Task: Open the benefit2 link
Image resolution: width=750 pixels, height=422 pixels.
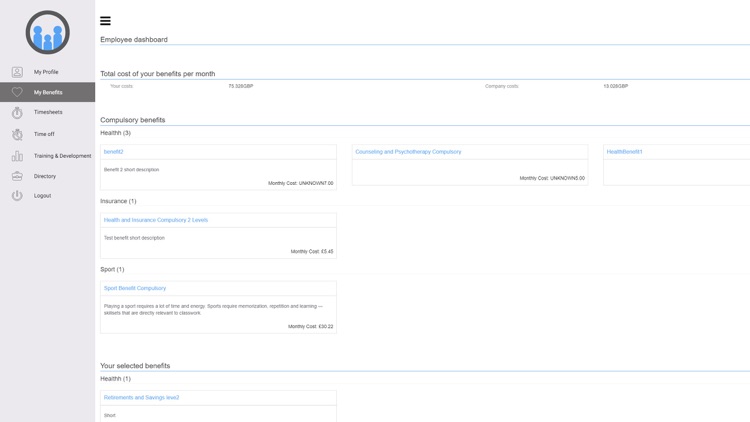Action: (x=113, y=152)
